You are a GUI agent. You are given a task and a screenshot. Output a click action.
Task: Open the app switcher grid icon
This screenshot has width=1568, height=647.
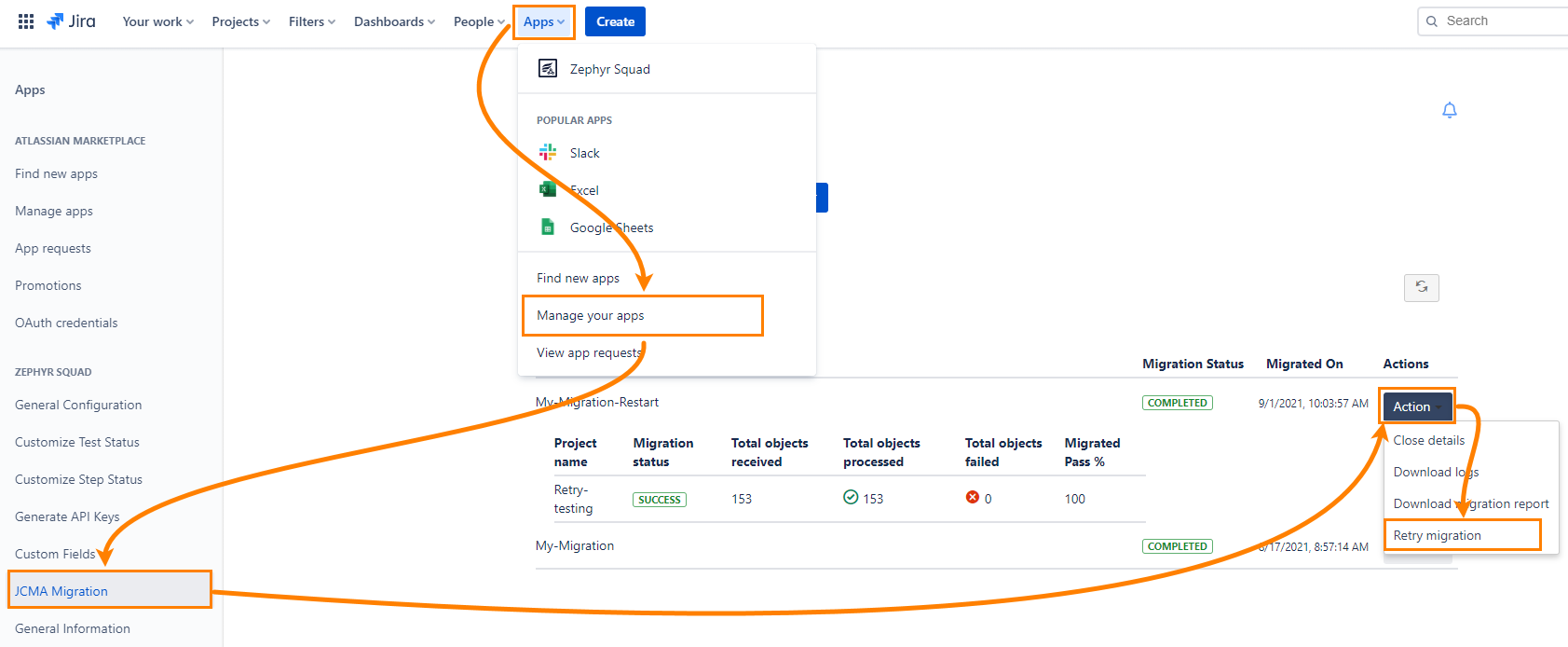tap(26, 21)
